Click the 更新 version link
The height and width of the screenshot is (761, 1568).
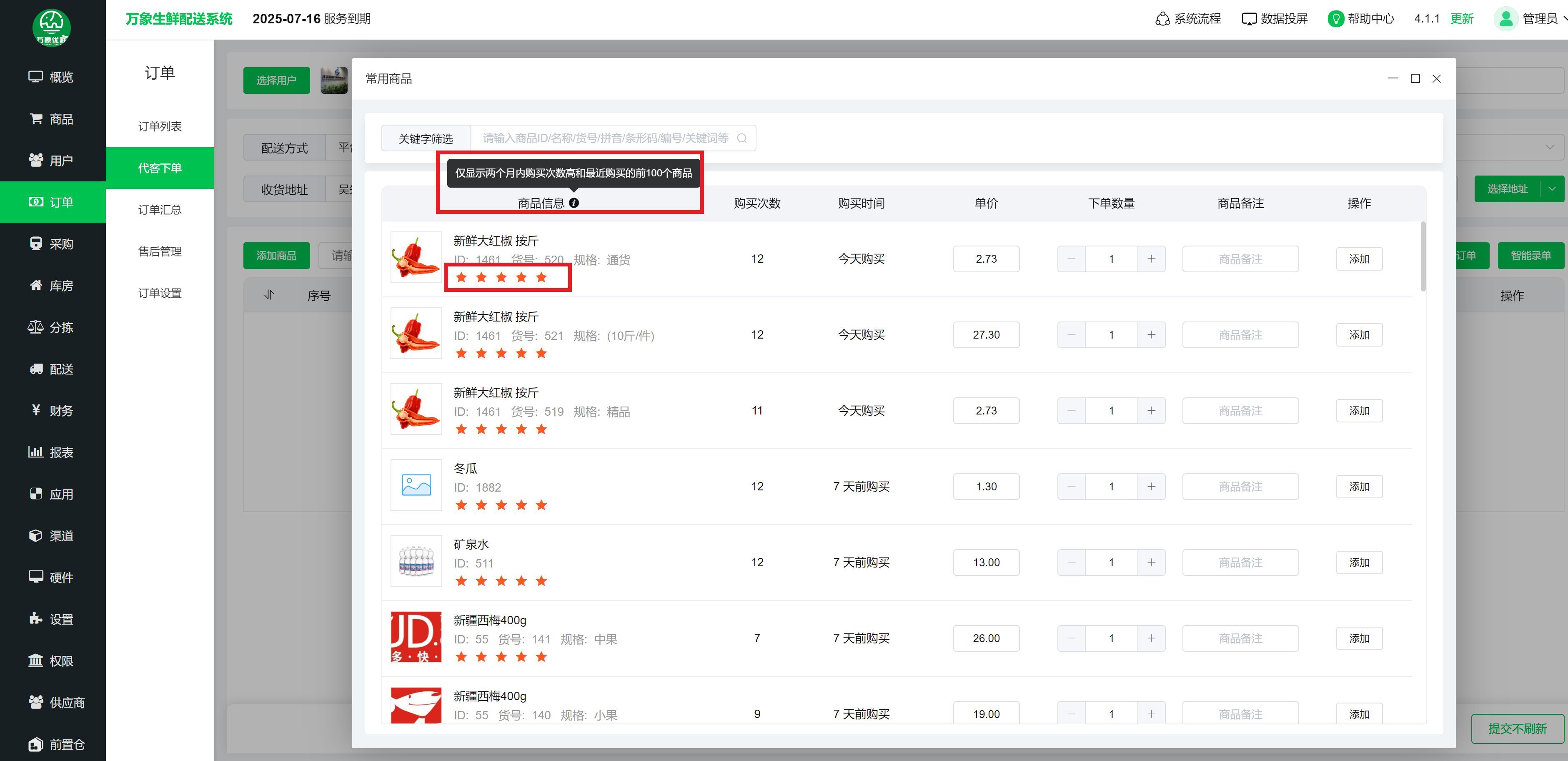(1461, 19)
